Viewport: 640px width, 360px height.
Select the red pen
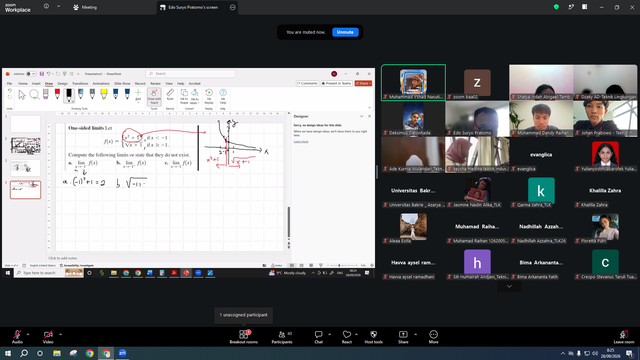[57, 95]
